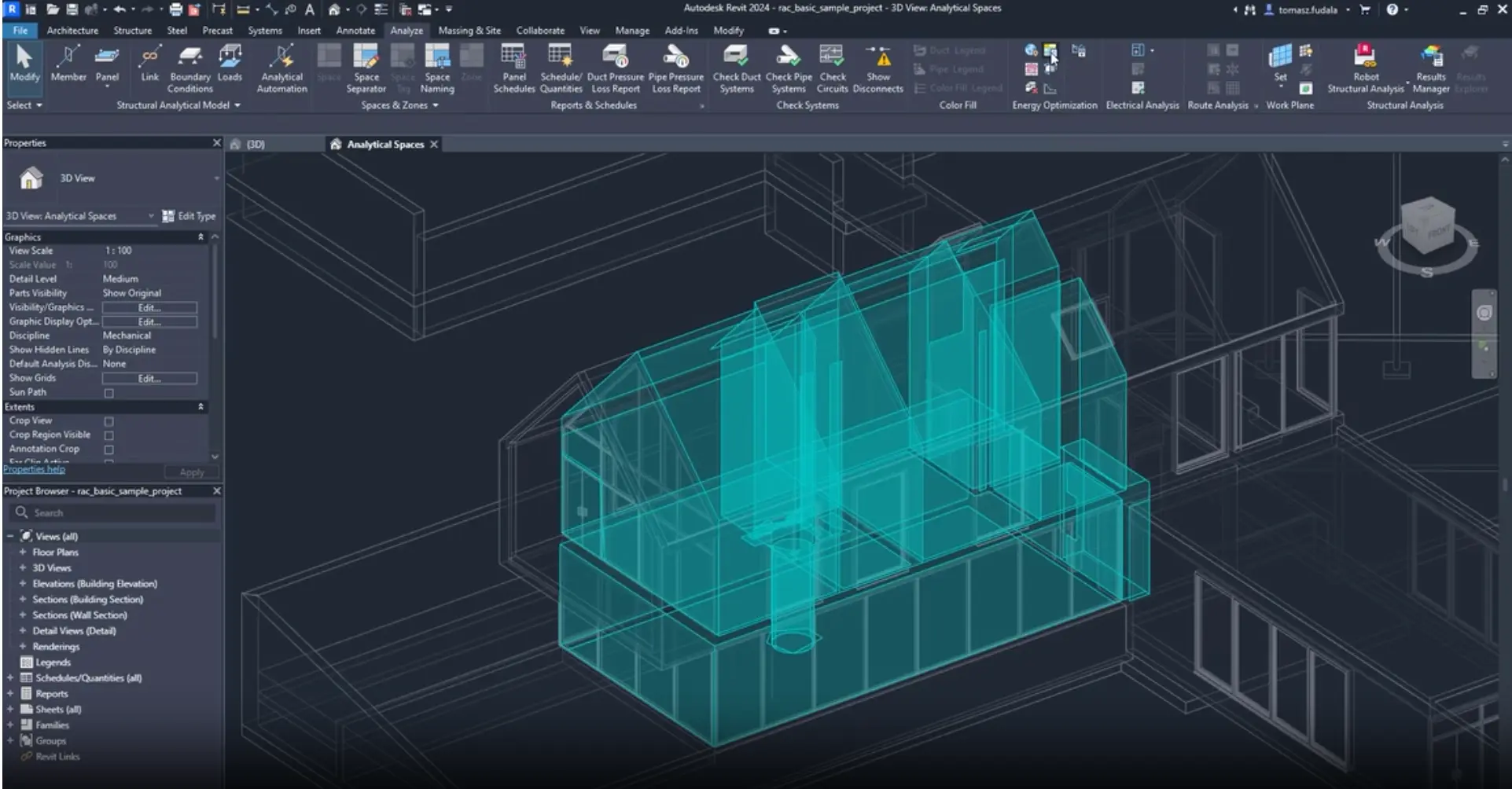
Task: Open Boundary Conditions tool
Action: pyautogui.click(x=189, y=57)
